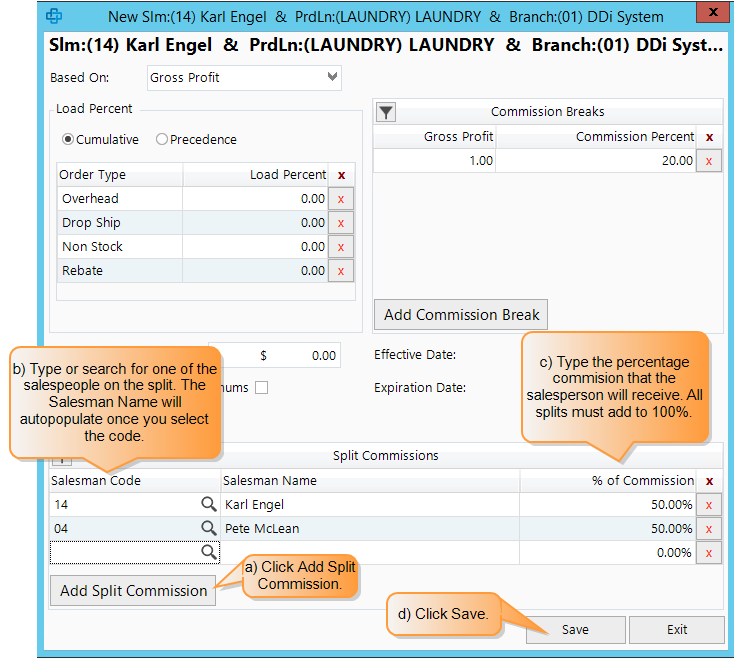Open search in the empty salesman row

pyautogui.click(x=209, y=552)
